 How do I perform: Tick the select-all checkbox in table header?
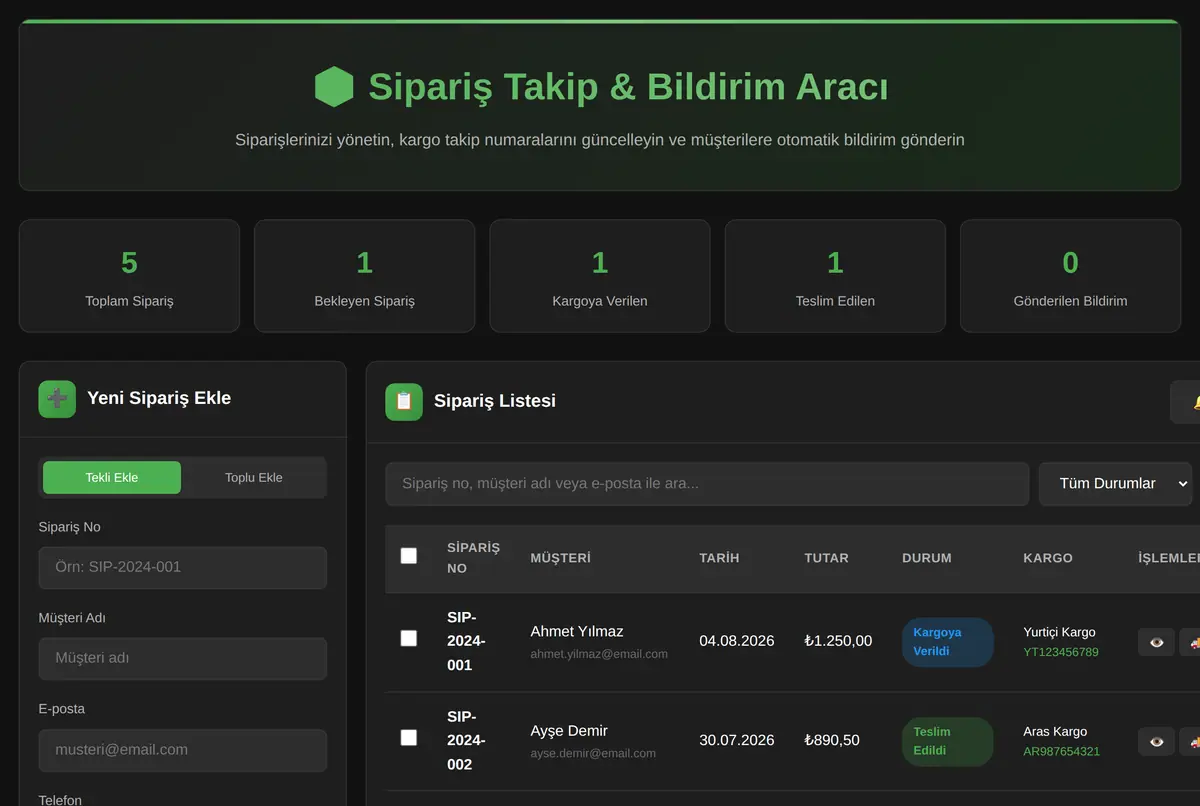pos(409,556)
